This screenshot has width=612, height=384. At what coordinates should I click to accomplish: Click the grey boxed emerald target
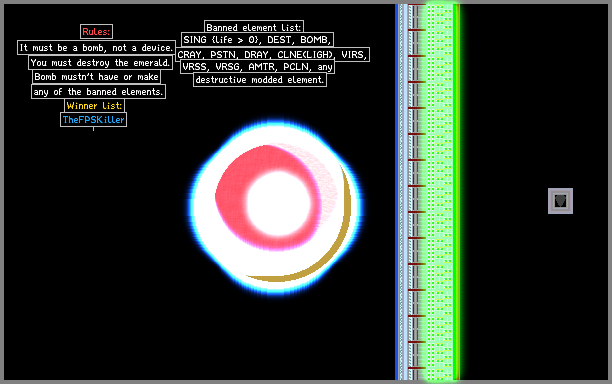pyautogui.click(x=560, y=201)
